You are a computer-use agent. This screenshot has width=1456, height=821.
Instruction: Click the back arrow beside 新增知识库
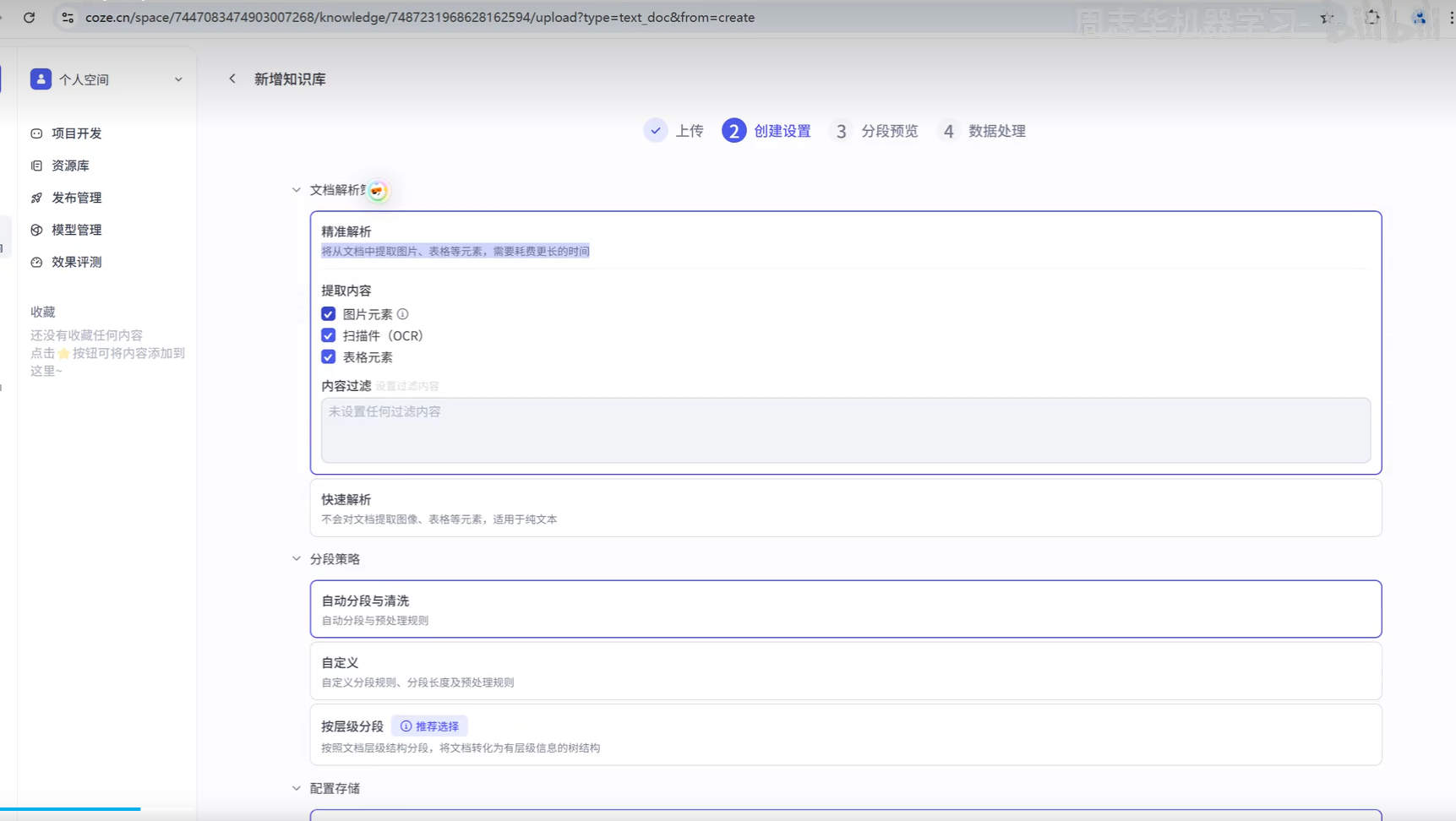232,79
